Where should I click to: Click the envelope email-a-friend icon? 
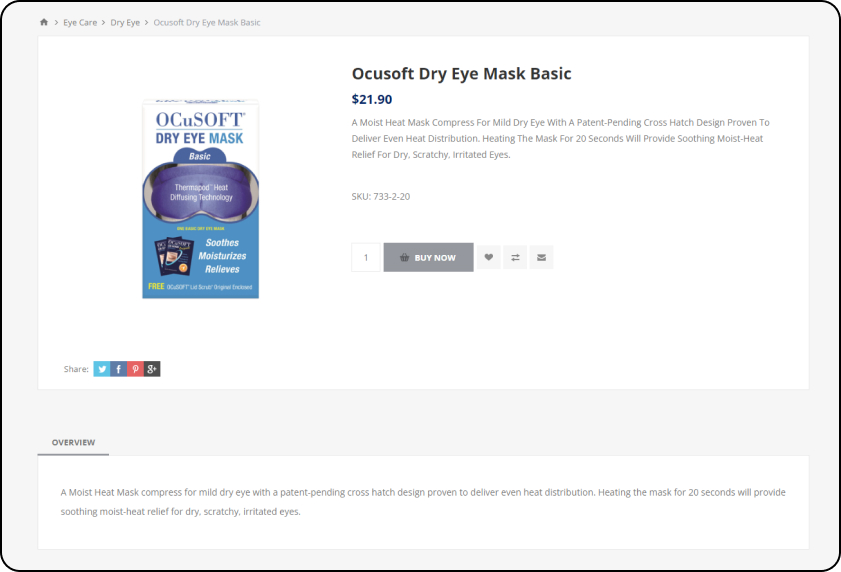(x=541, y=258)
